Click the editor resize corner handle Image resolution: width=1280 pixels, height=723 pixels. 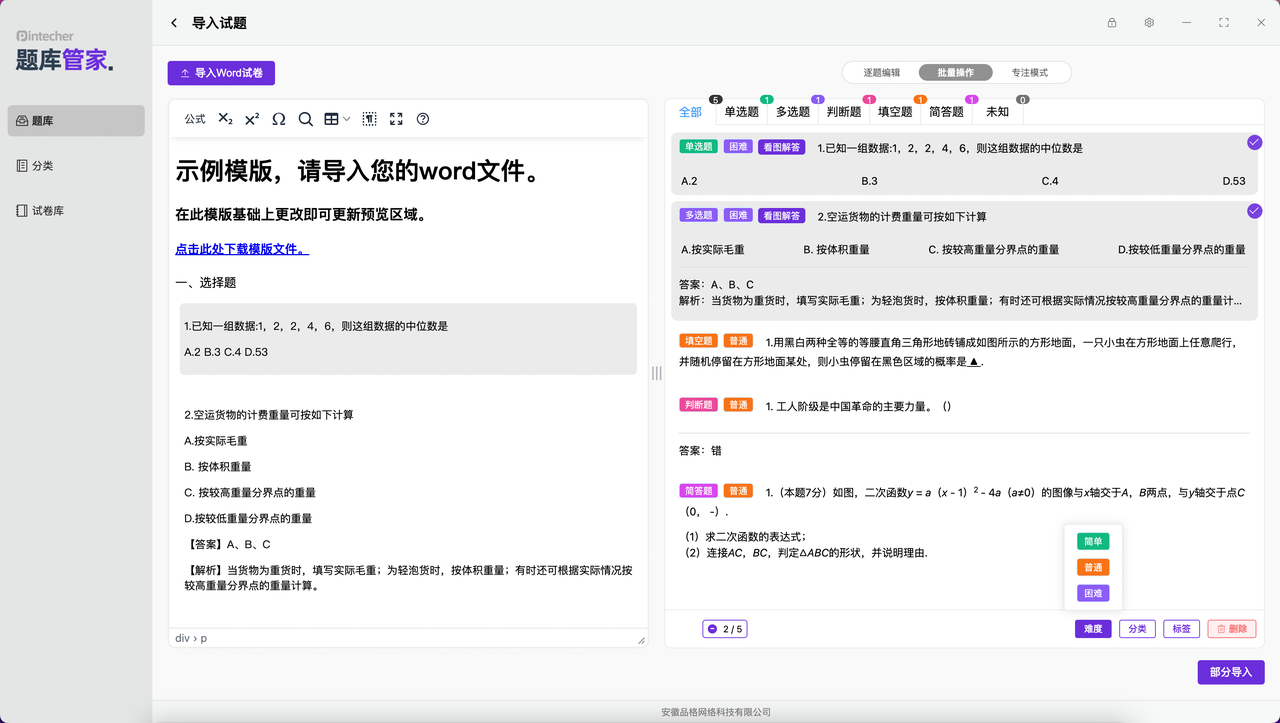pos(641,639)
